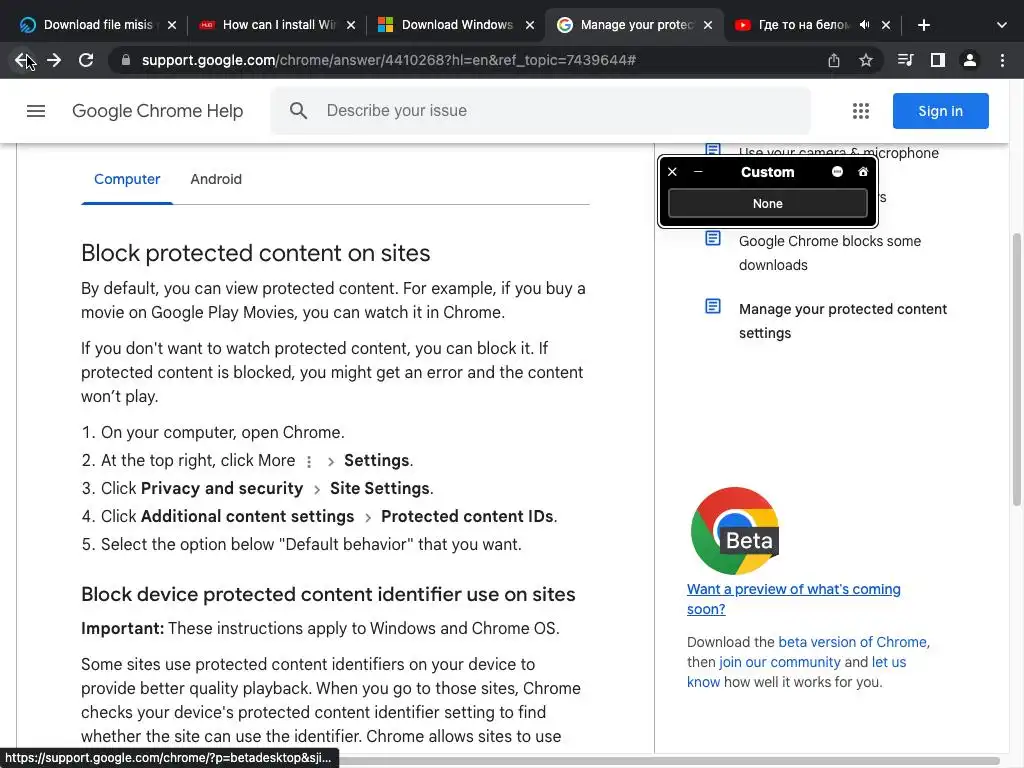The width and height of the screenshot is (1024, 768).
Task: Click the share page icon in address bar
Action: (x=834, y=60)
